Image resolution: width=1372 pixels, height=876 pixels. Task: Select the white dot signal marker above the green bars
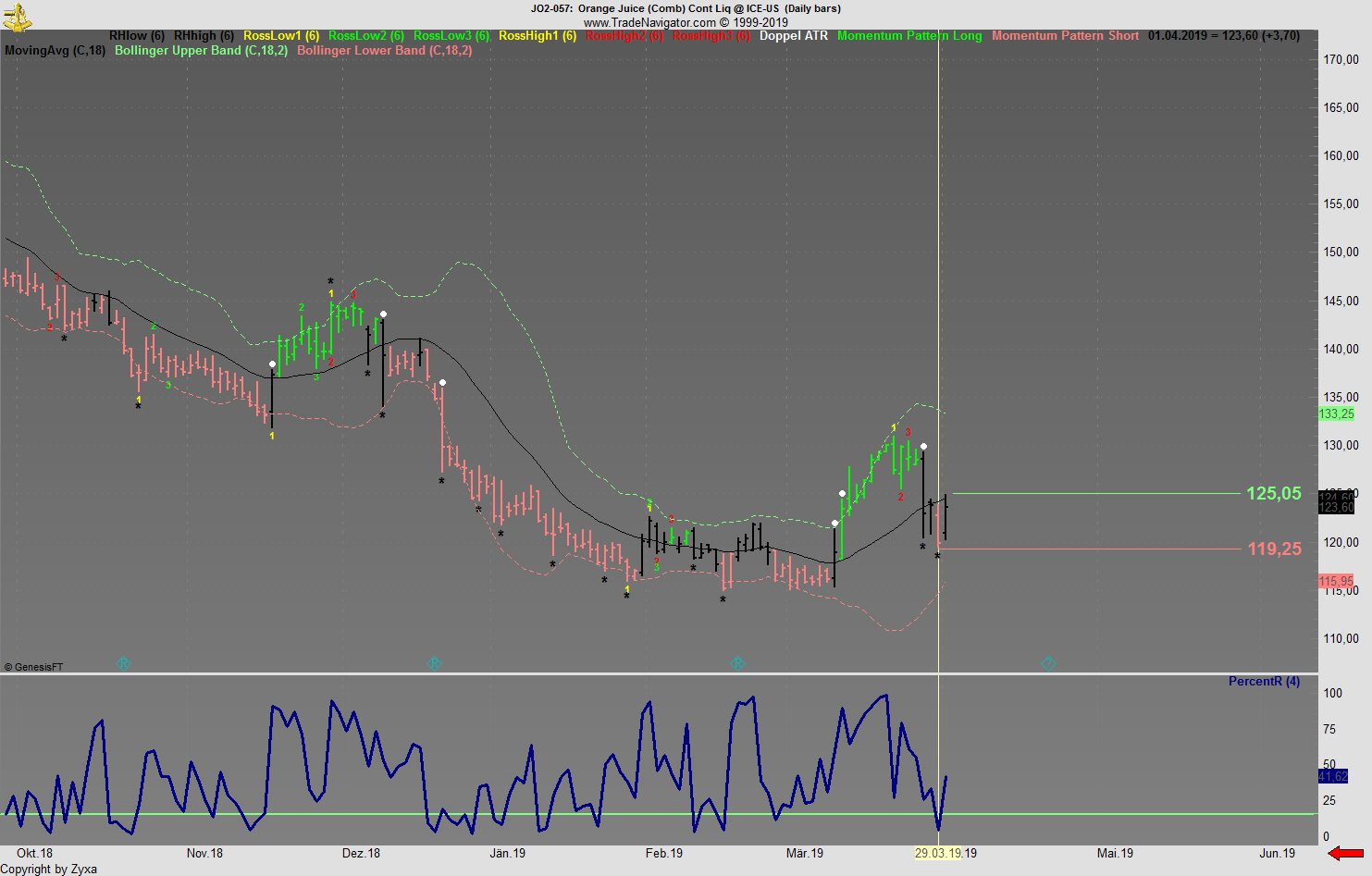(922, 446)
